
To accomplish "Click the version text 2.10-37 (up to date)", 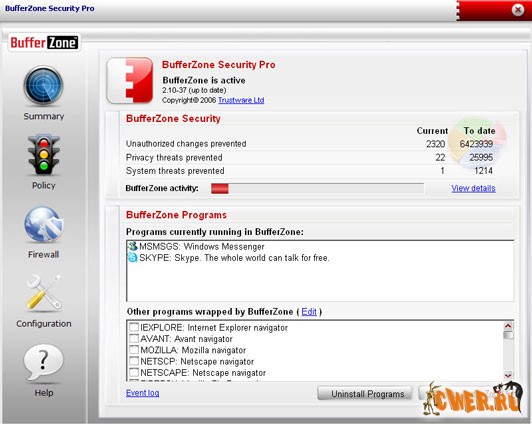I will [x=194, y=90].
